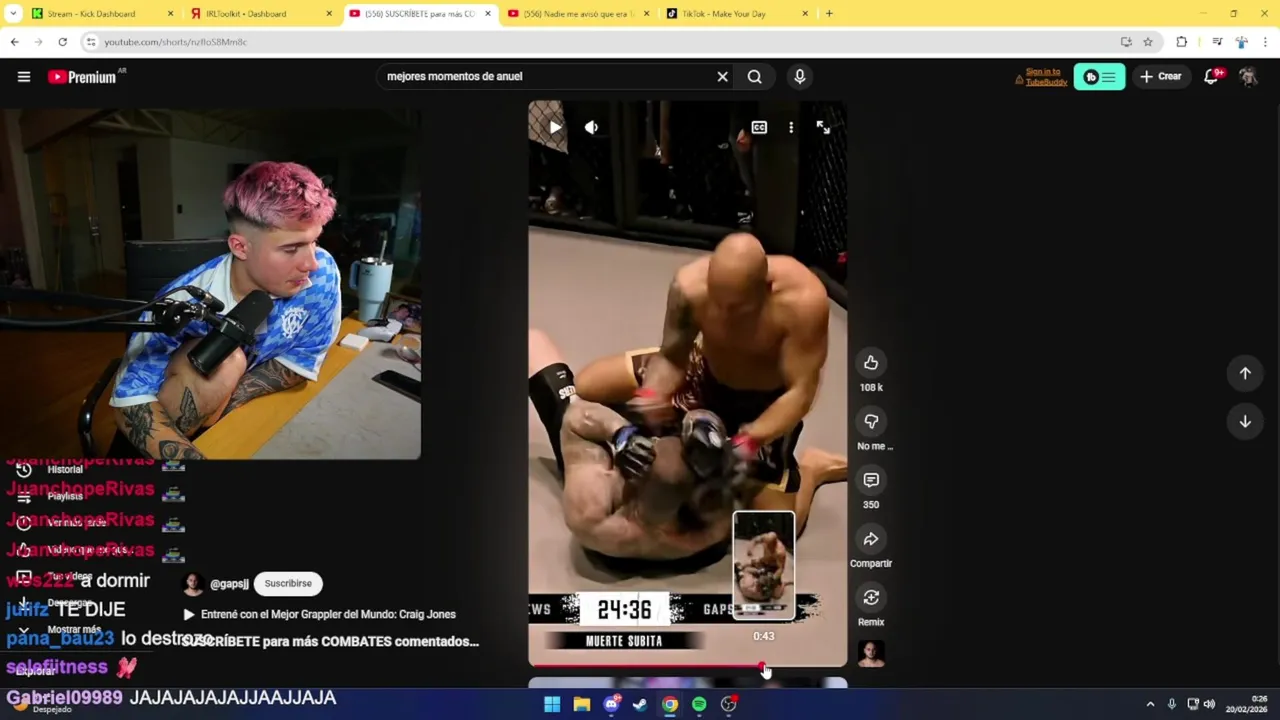This screenshot has height=720, width=1280.
Task: Open the tab search dropdown arrow
Action: (x=13, y=14)
